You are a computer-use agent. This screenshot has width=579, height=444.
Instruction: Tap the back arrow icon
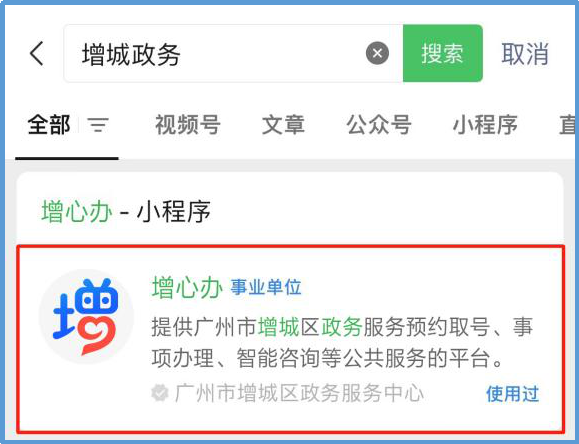point(37,54)
